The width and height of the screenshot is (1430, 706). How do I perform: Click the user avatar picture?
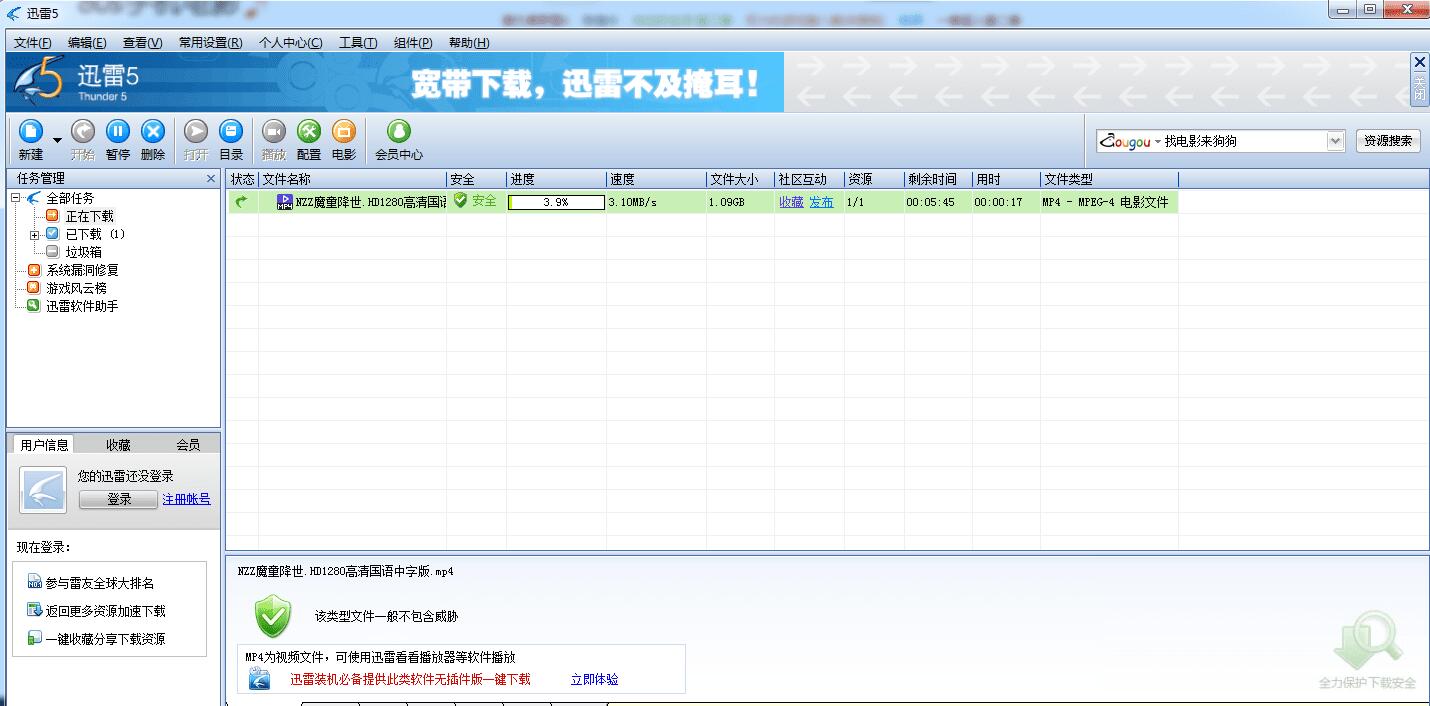point(43,490)
